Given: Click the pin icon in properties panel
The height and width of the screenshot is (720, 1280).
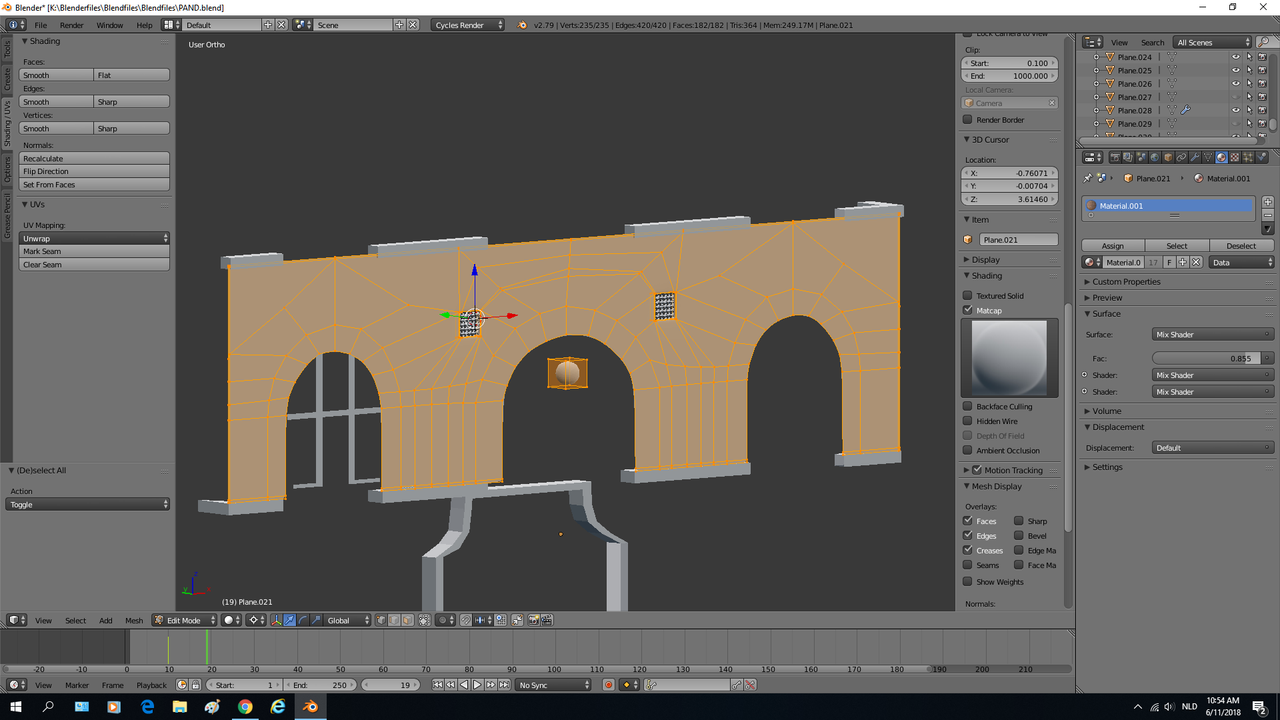Looking at the screenshot, I should coord(1088,178).
